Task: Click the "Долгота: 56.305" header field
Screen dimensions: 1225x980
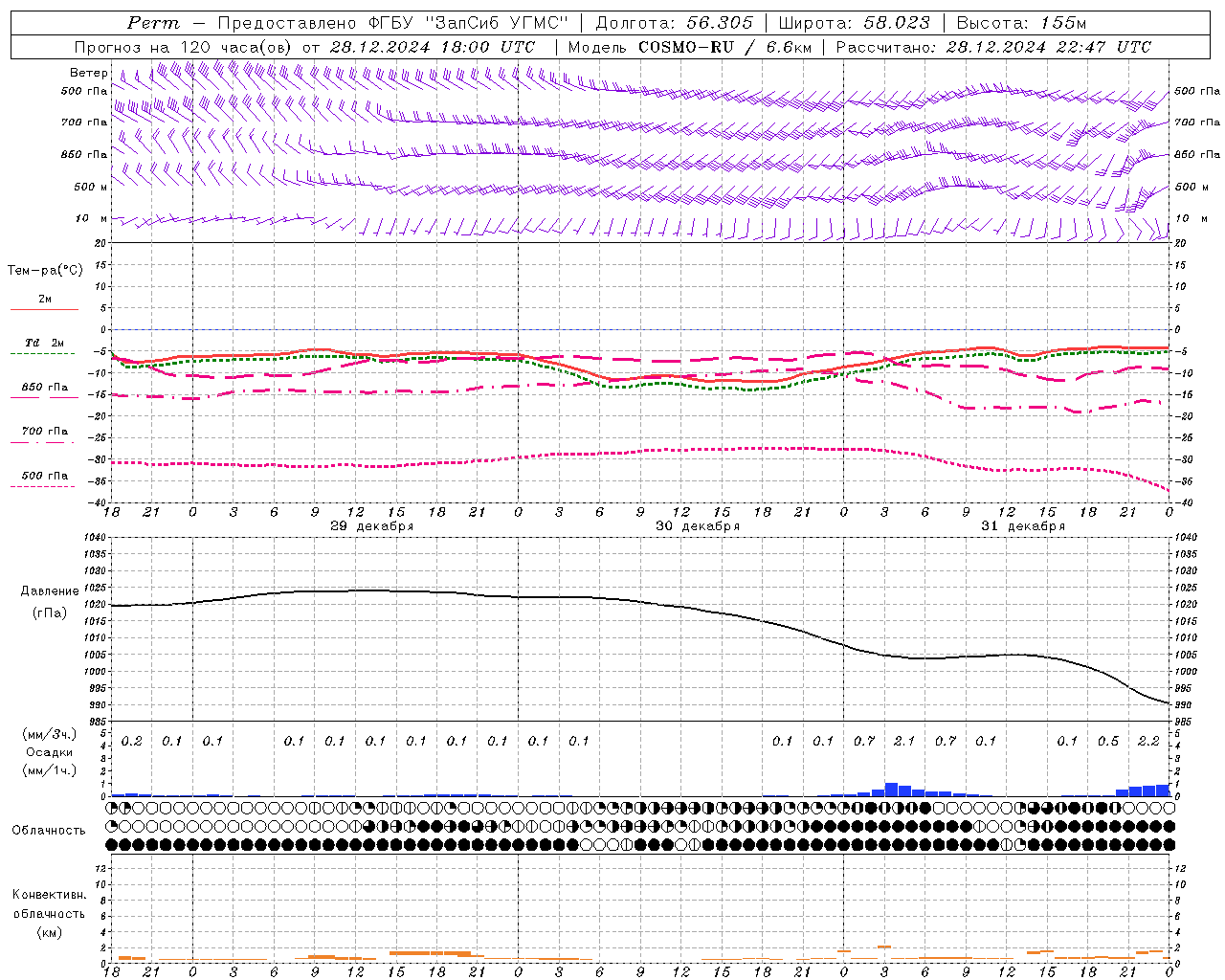Action: pos(674,23)
